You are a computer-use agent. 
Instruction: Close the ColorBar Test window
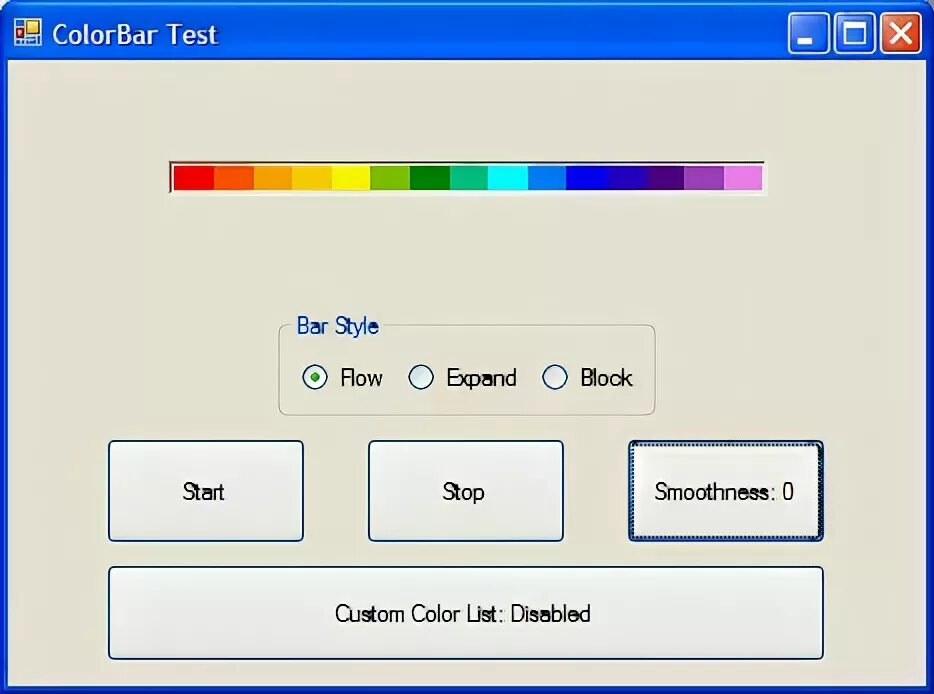(900, 33)
